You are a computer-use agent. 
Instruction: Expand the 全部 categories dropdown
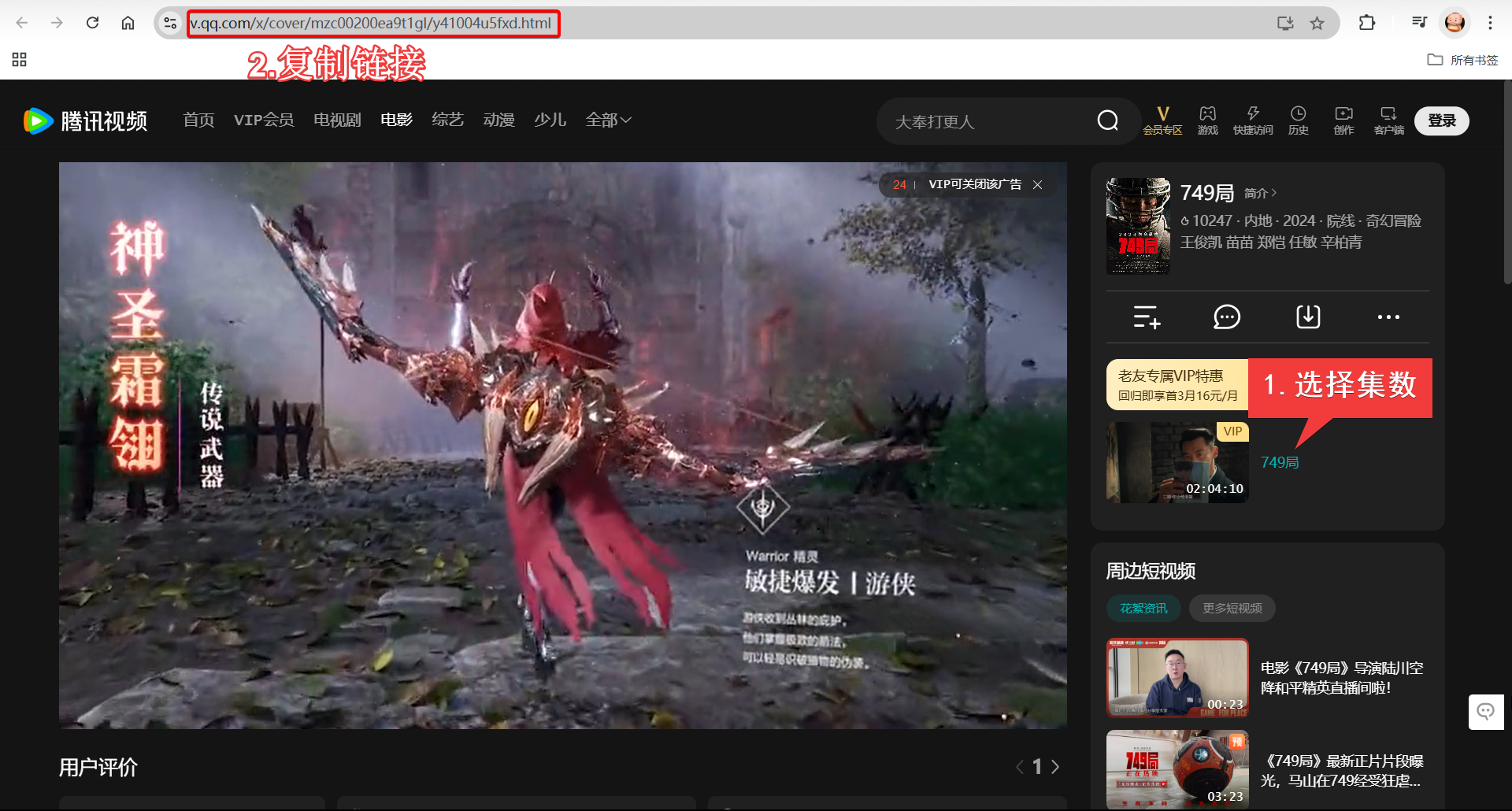tap(608, 120)
